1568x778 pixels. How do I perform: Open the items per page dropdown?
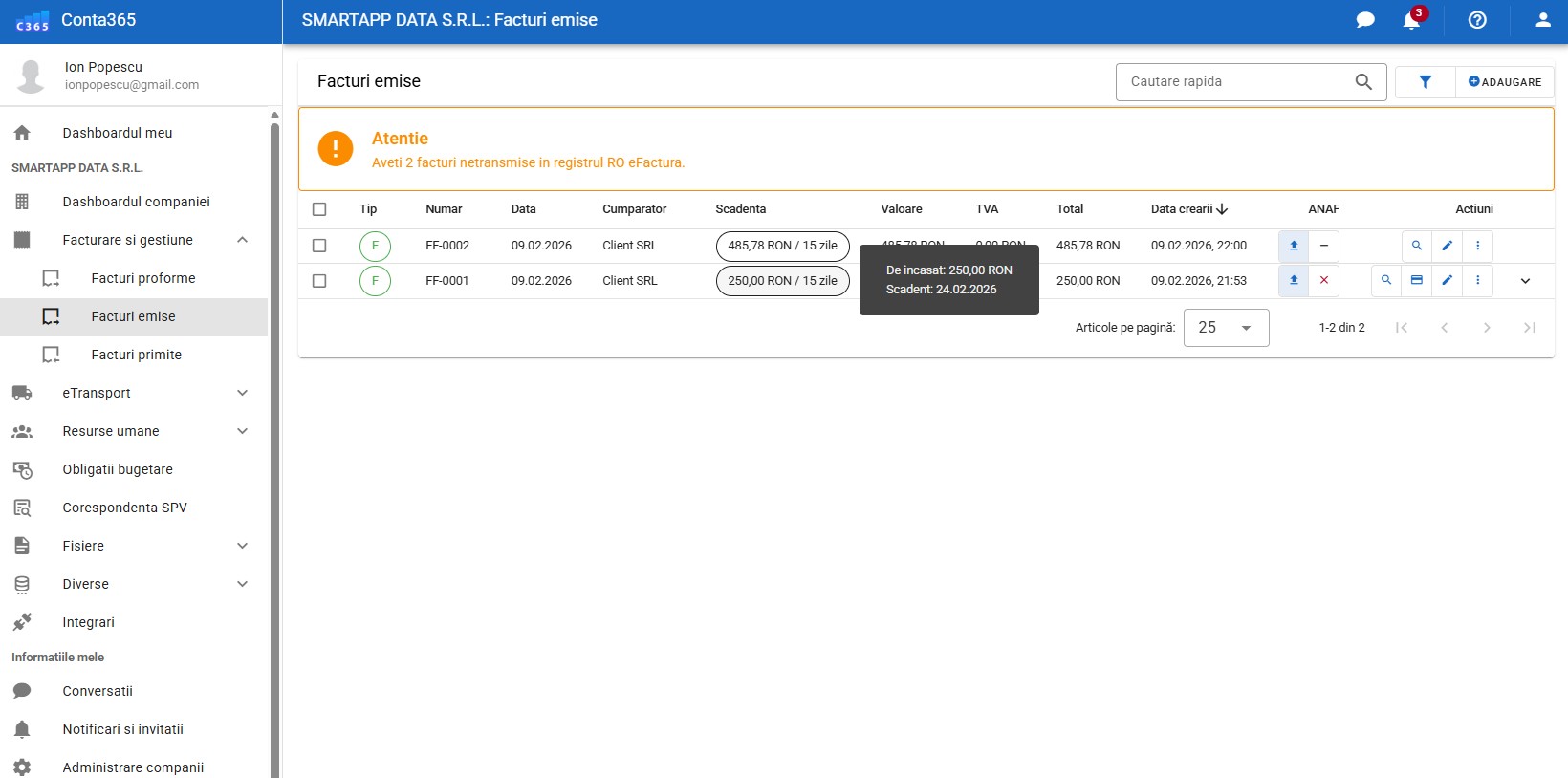[x=1226, y=328]
